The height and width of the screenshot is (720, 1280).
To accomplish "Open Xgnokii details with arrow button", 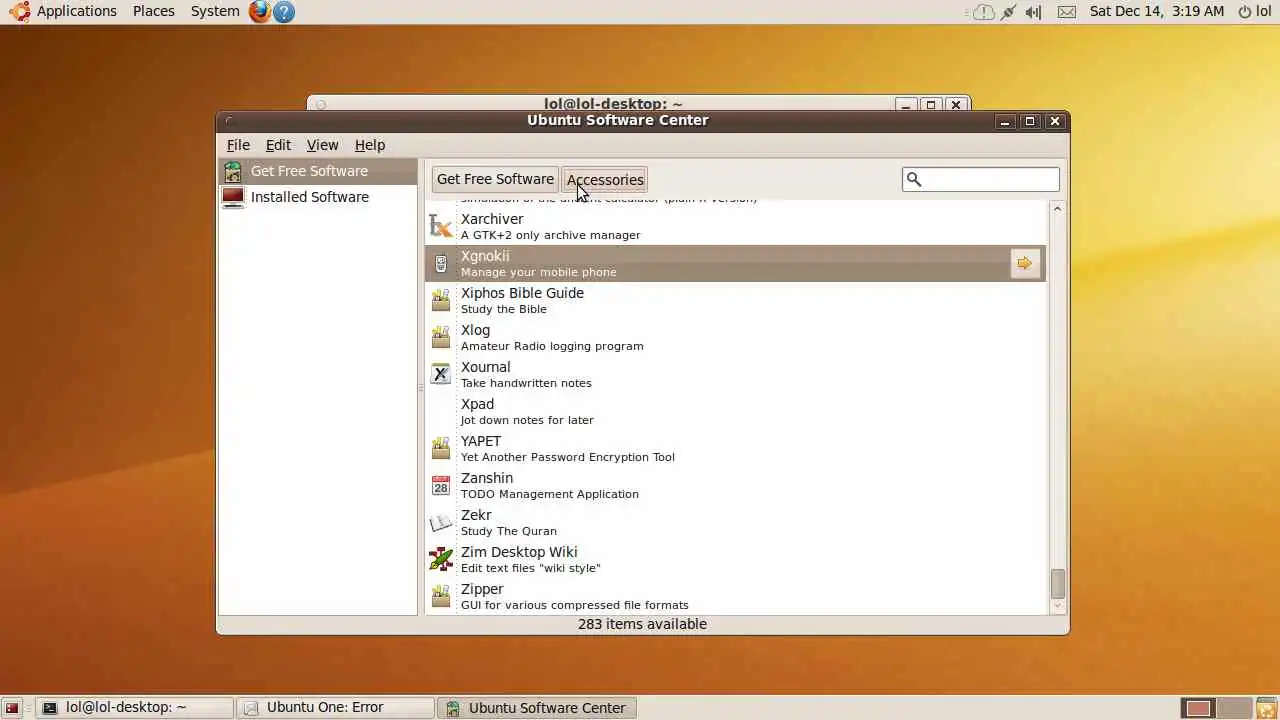I will pyautogui.click(x=1025, y=263).
